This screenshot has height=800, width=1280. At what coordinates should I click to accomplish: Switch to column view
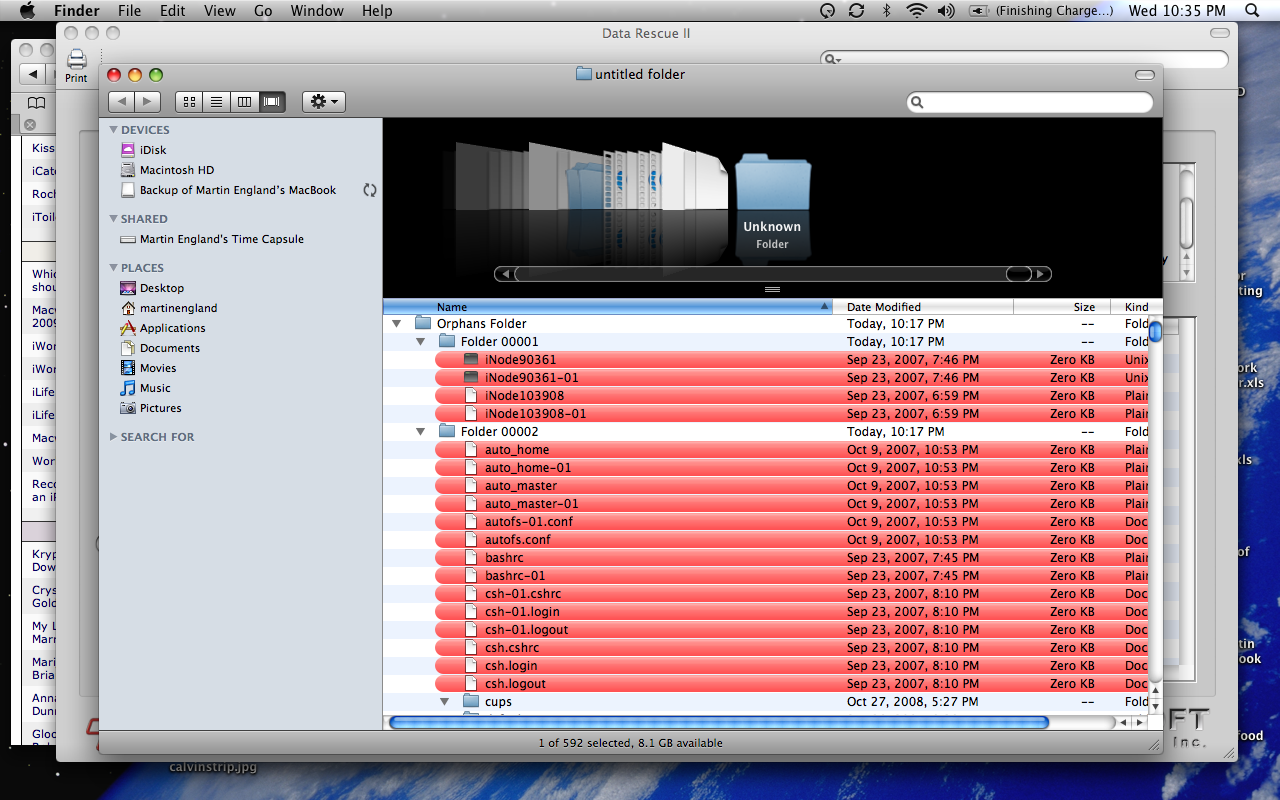click(x=243, y=101)
